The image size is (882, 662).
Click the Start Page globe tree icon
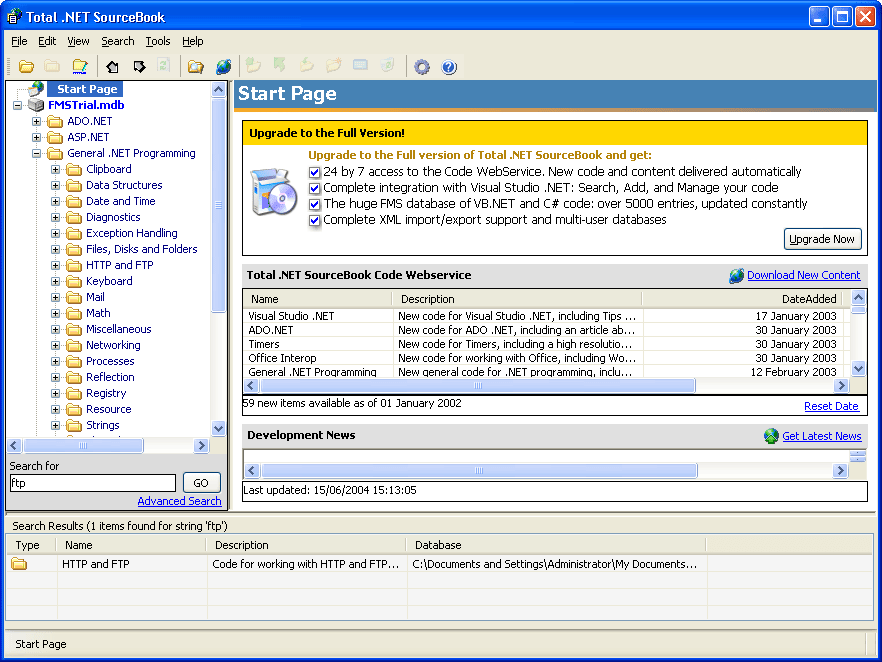point(37,88)
